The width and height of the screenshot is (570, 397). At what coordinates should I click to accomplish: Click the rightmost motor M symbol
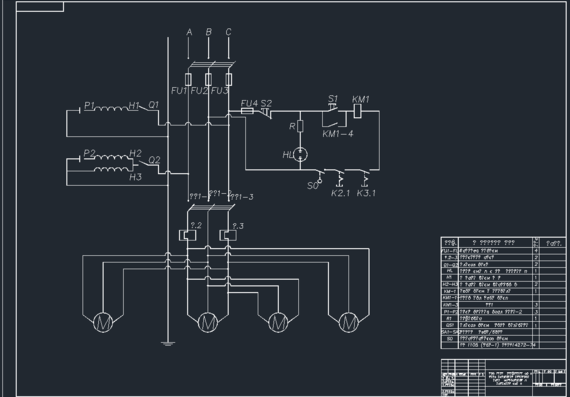tap(349, 322)
